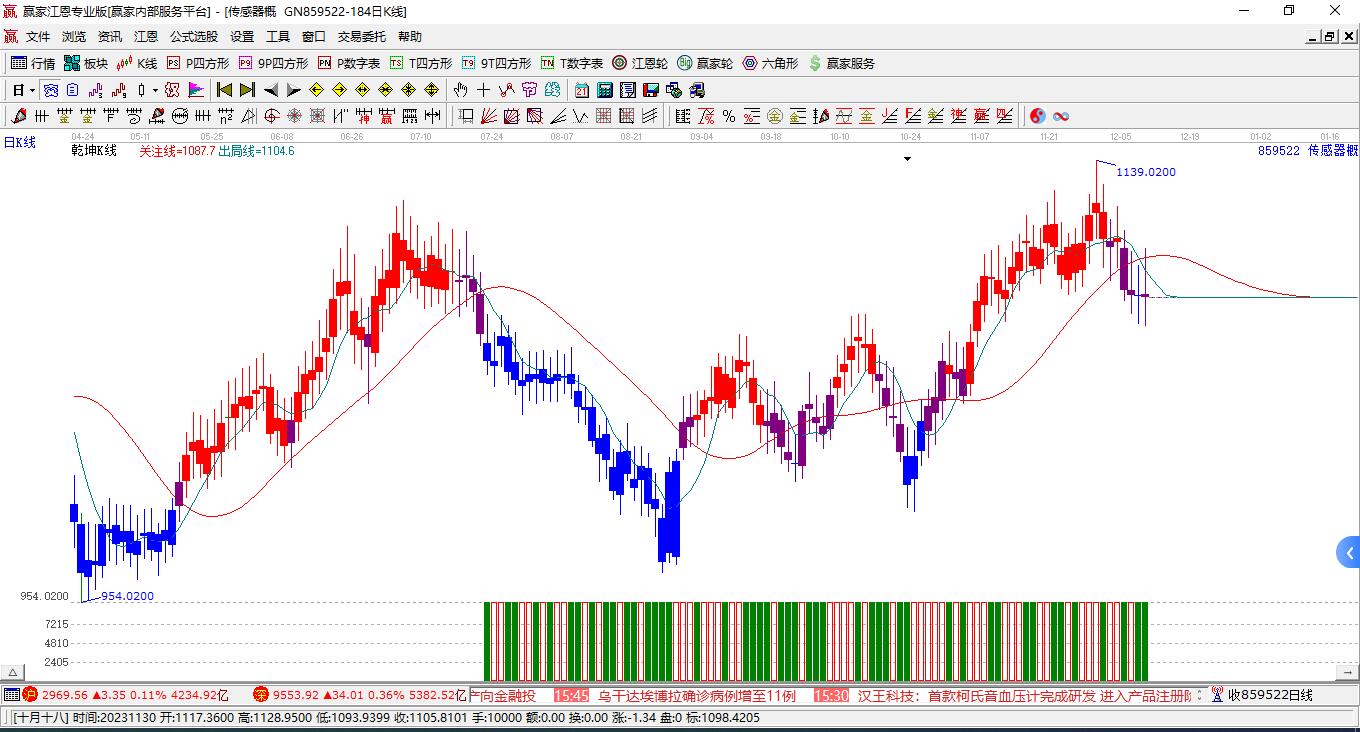
Task: Open 赢家服务 with dollar icon
Action: pos(842,63)
